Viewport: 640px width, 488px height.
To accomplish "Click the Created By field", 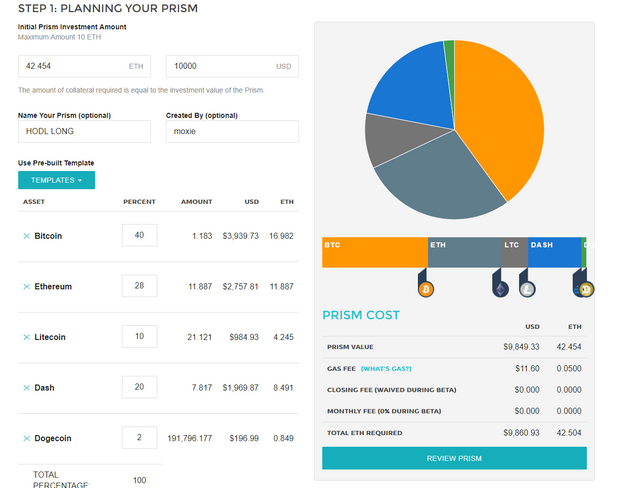I will [x=232, y=131].
